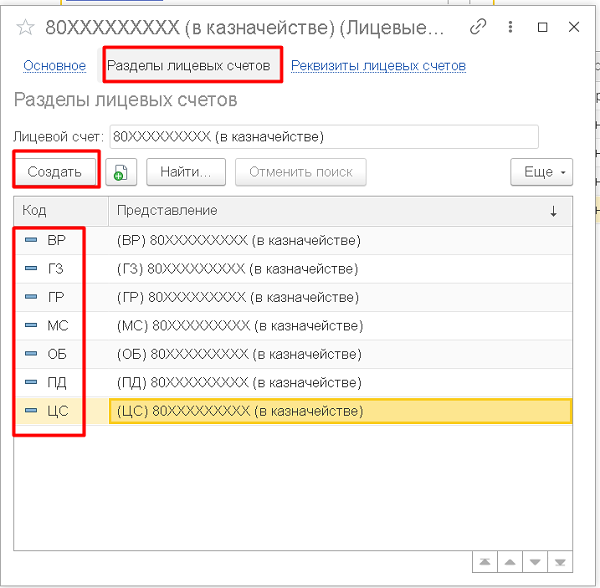The height and width of the screenshot is (588, 600).
Task: Sort by Представление column arrow
Action: point(553,211)
